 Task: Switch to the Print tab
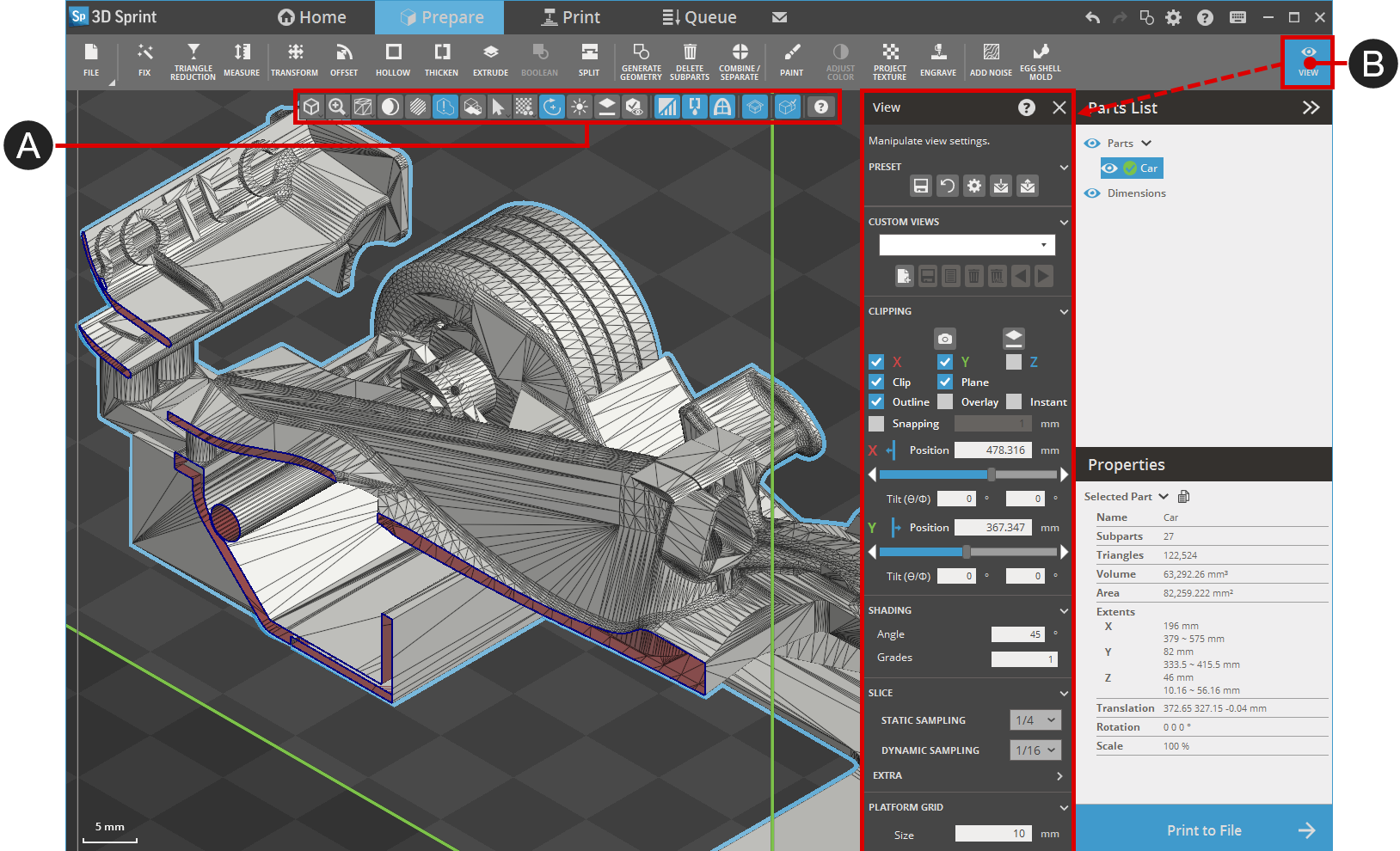[x=570, y=17]
